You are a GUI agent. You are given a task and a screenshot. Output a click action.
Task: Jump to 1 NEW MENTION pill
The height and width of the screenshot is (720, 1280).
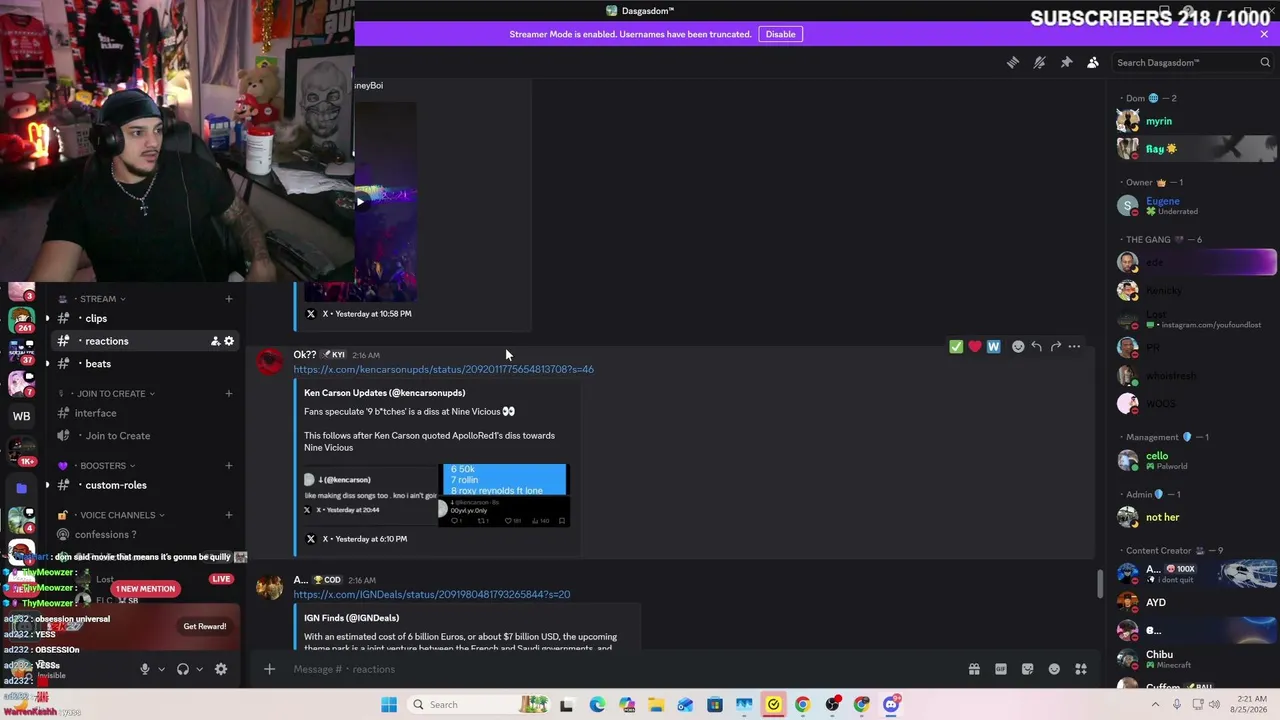pyautogui.click(x=145, y=589)
